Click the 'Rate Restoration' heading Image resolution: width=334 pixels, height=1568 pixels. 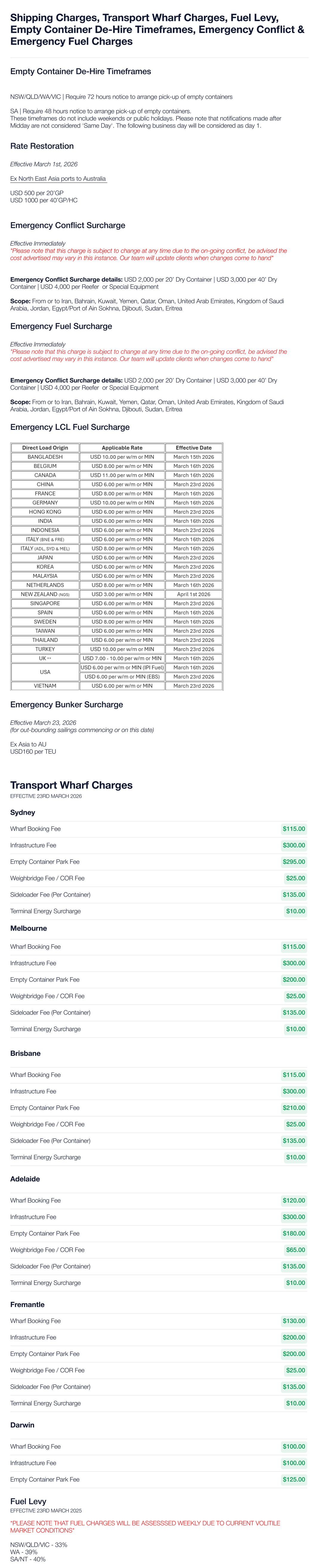(42, 146)
